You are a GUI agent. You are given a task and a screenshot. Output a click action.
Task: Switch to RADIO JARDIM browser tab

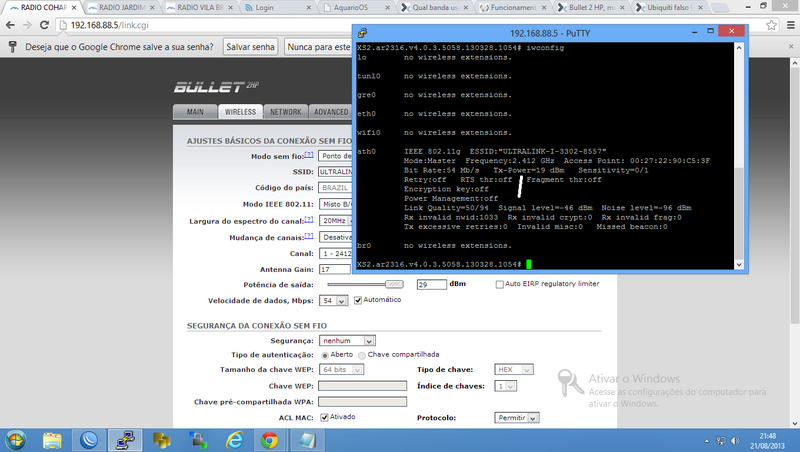tap(121, 8)
